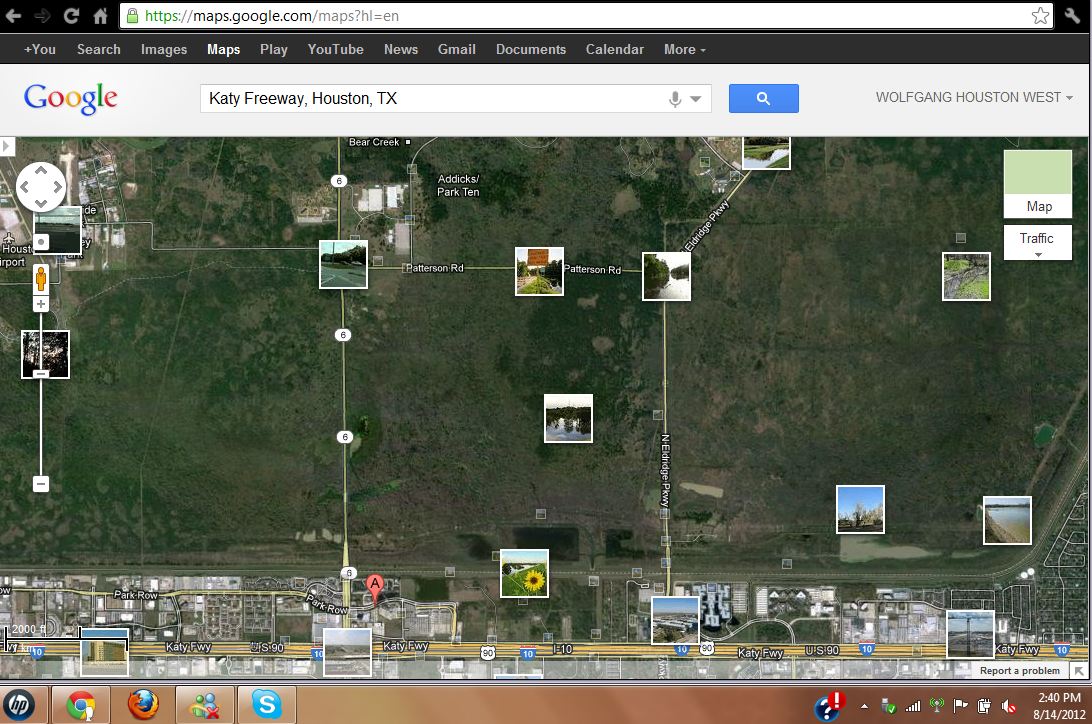Open highway photo near Route 6
This screenshot has height=724, width=1092.
(x=343, y=265)
